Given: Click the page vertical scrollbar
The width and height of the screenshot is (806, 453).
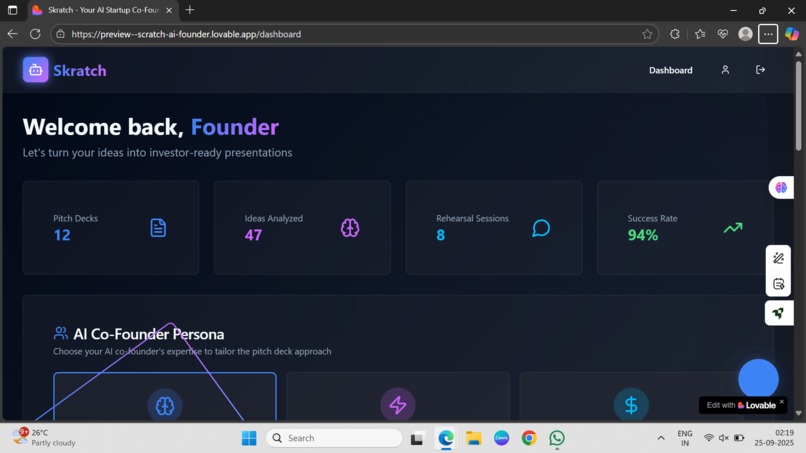Looking at the screenshot, I should (798, 105).
